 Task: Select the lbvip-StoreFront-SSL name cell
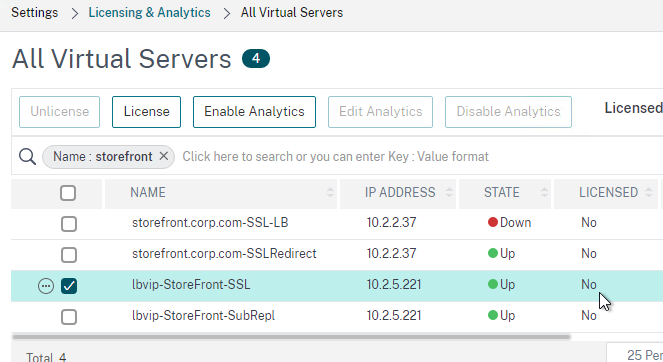tap(191, 285)
